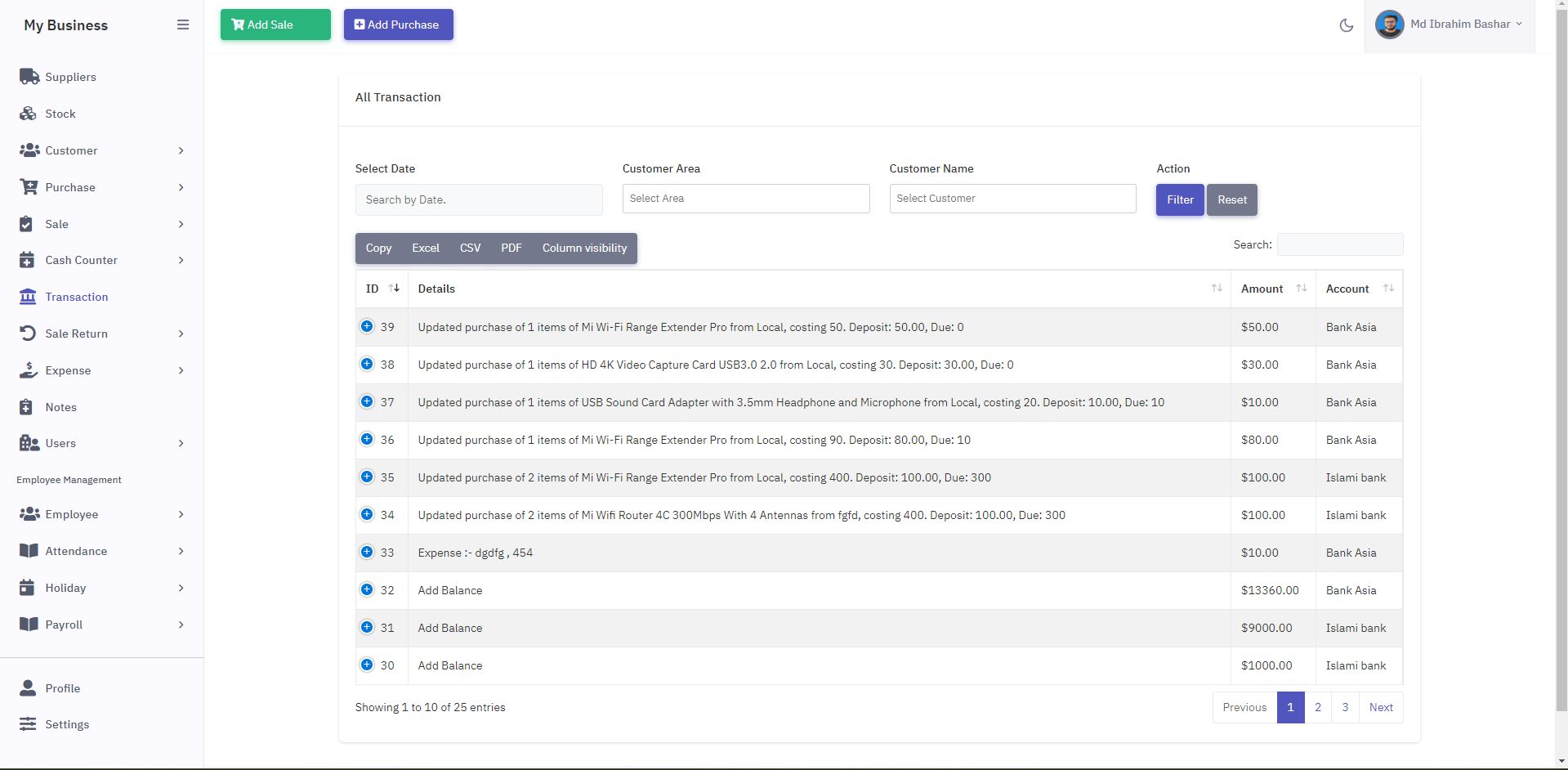Image resolution: width=1568 pixels, height=770 pixels.
Task: Click the Sale clipboard icon
Action: pos(26,224)
